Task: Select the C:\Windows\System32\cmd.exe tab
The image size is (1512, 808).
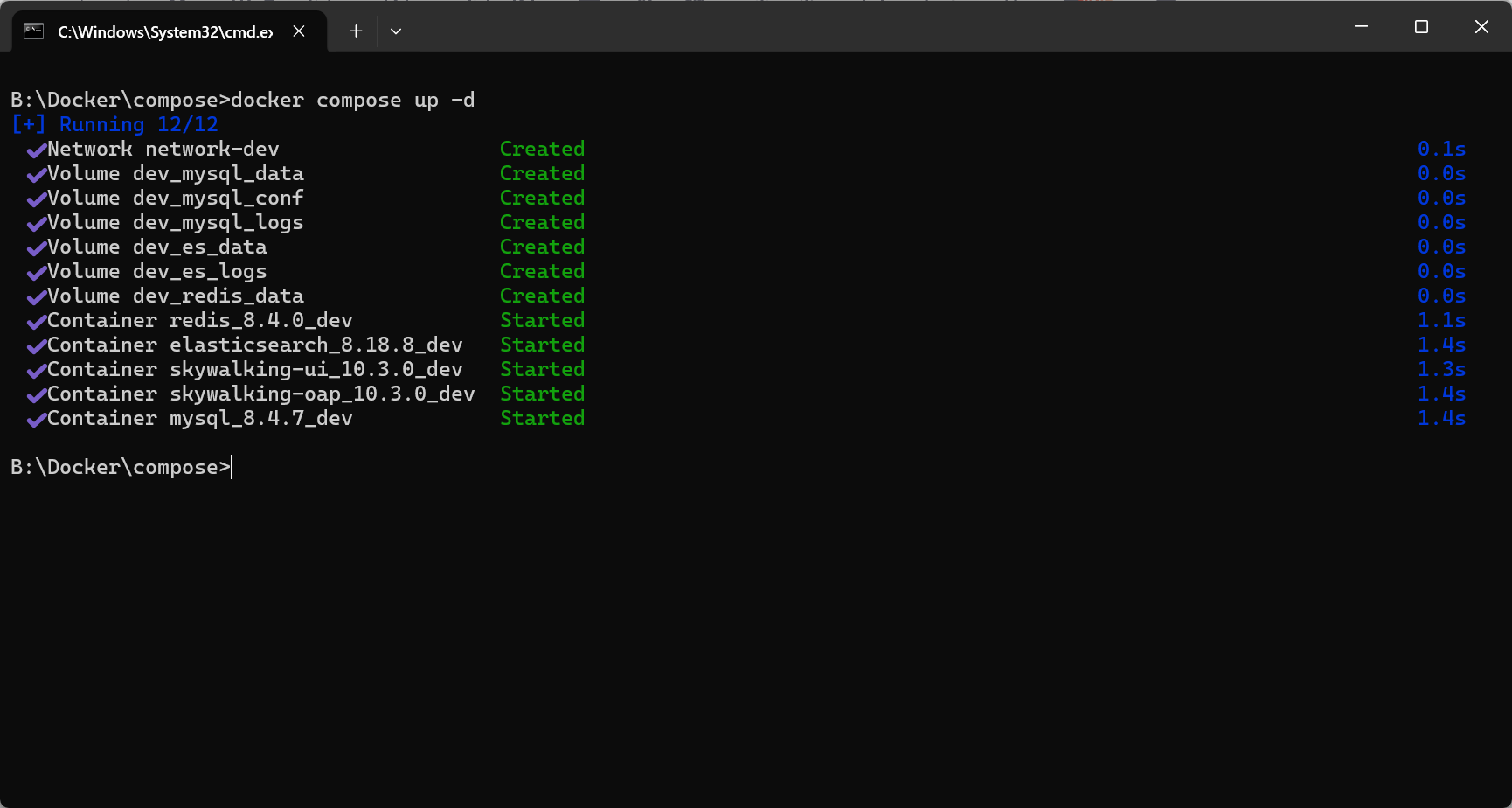Action: 170,31
